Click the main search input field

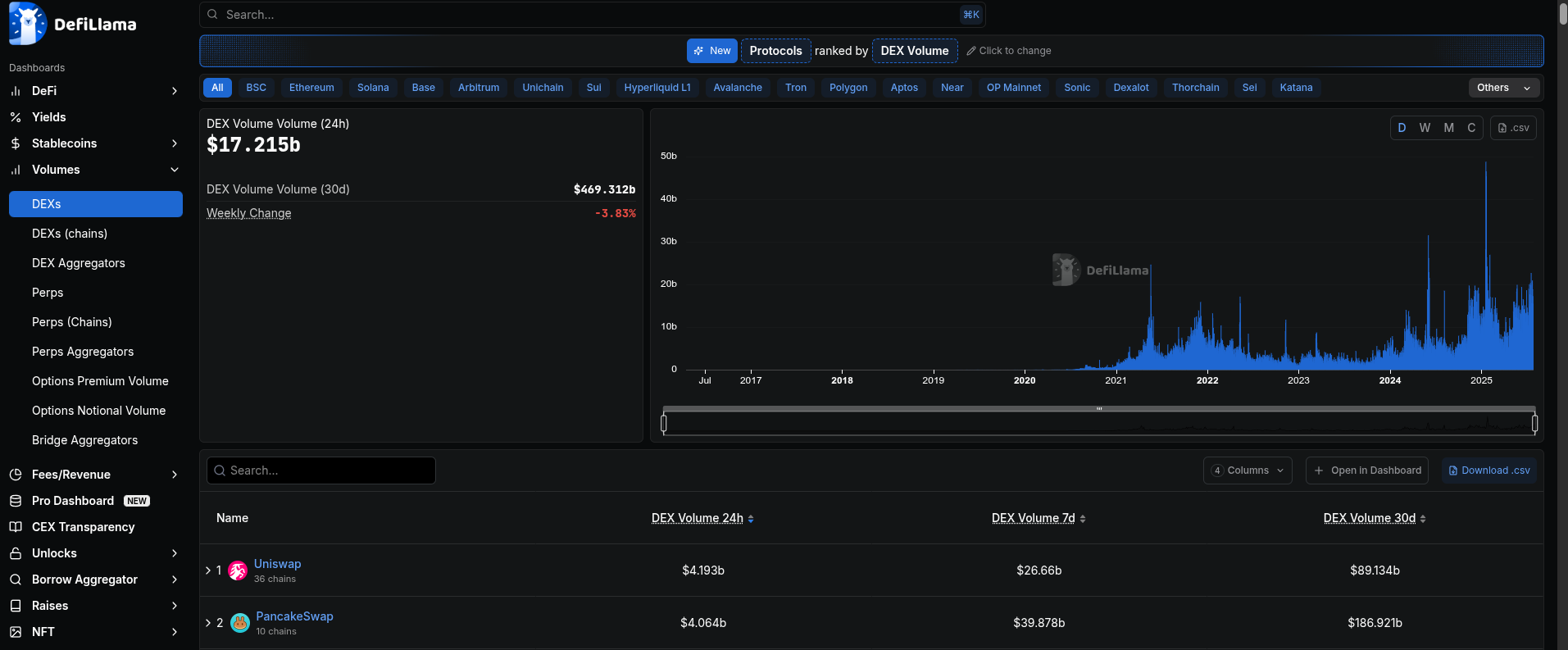coord(592,15)
